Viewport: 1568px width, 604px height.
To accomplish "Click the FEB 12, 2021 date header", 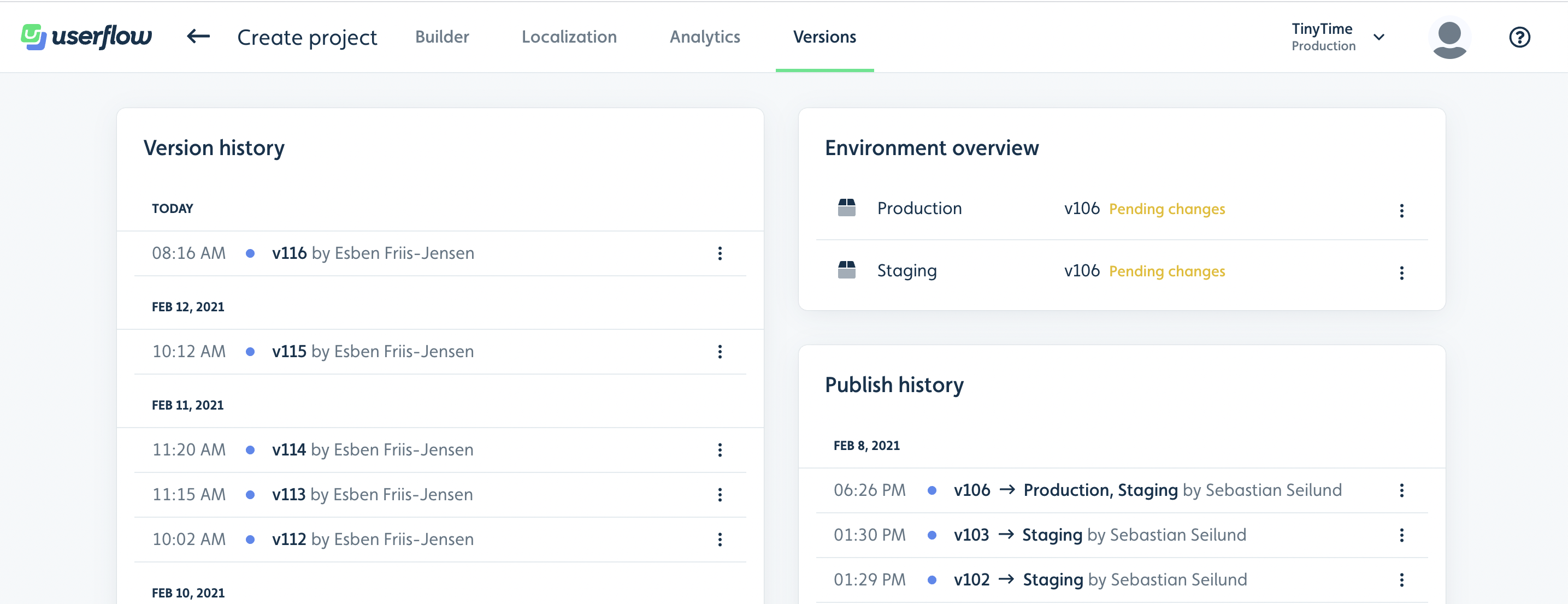I will coord(188,306).
